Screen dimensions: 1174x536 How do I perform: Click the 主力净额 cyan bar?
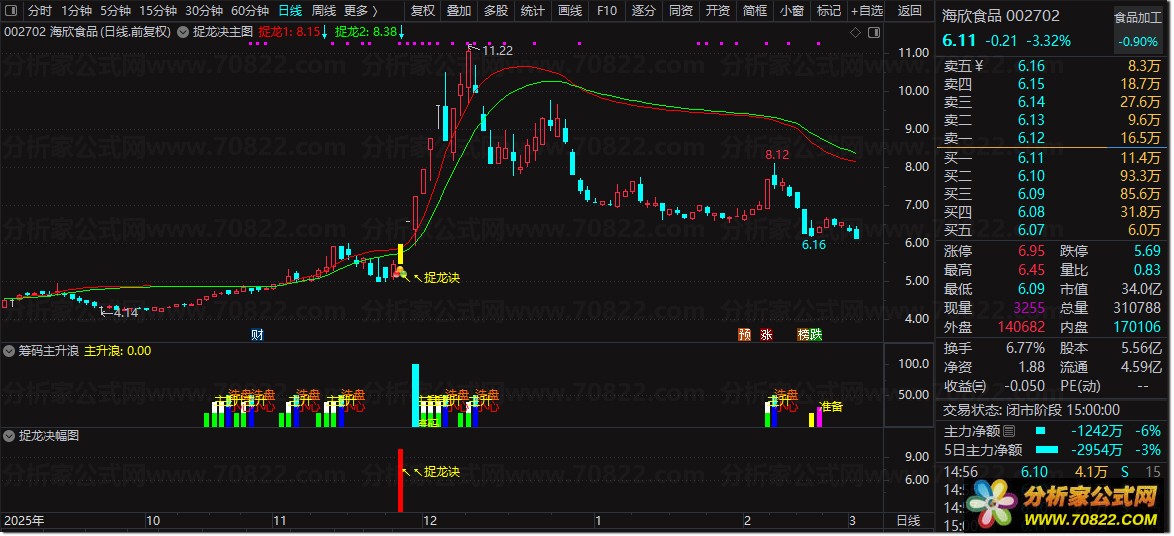click(x=1041, y=431)
